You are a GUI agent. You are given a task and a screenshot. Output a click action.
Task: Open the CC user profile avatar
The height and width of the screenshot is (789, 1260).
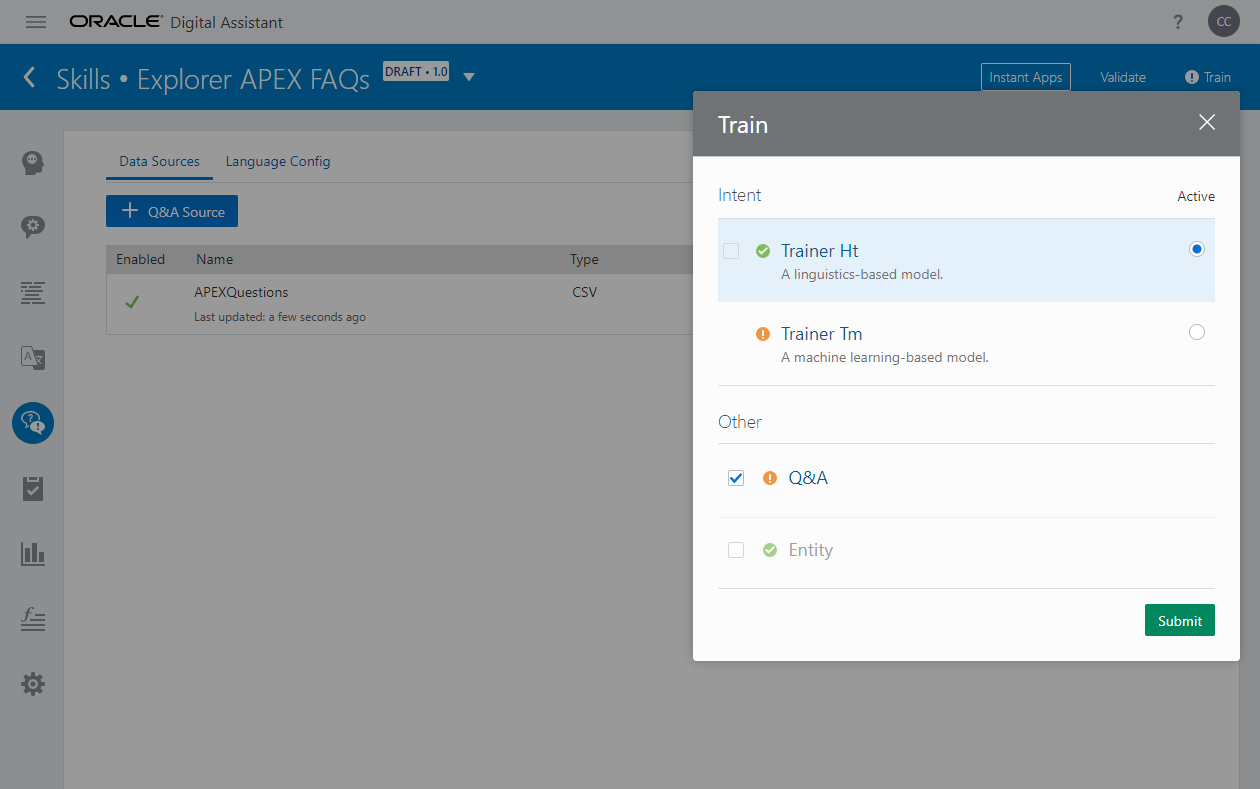(1224, 22)
